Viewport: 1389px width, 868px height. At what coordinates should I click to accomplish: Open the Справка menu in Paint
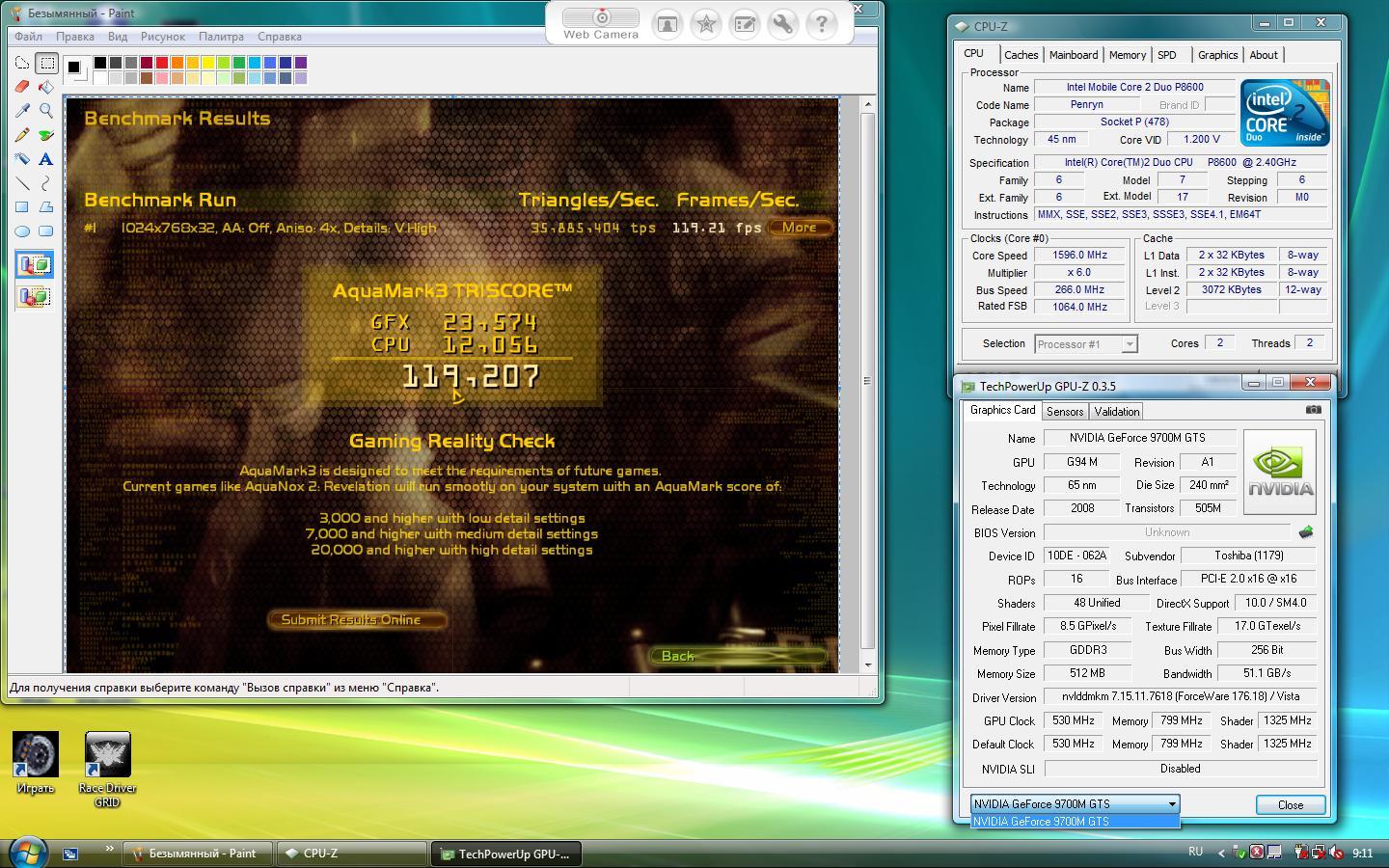click(x=280, y=37)
